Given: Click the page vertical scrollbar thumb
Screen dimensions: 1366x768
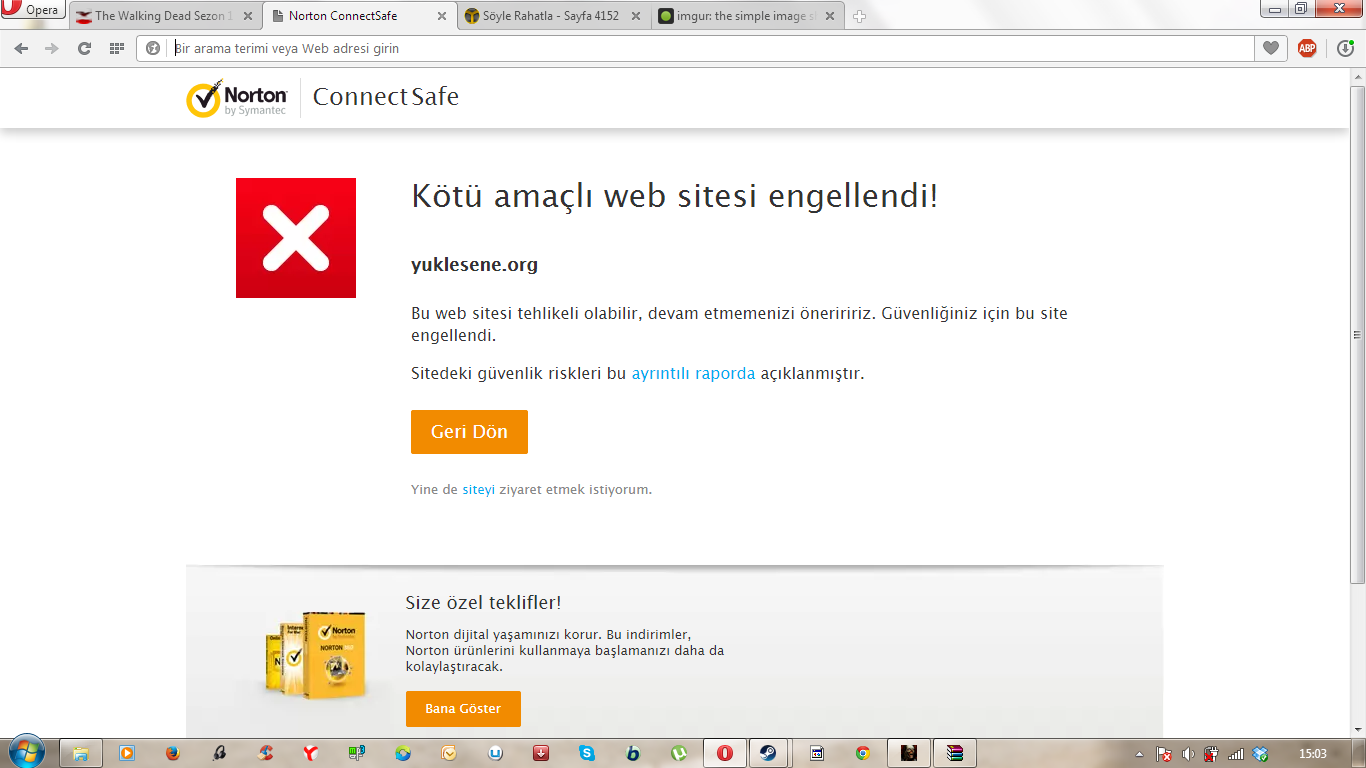Looking at the screenshot, I should 1357,335.
